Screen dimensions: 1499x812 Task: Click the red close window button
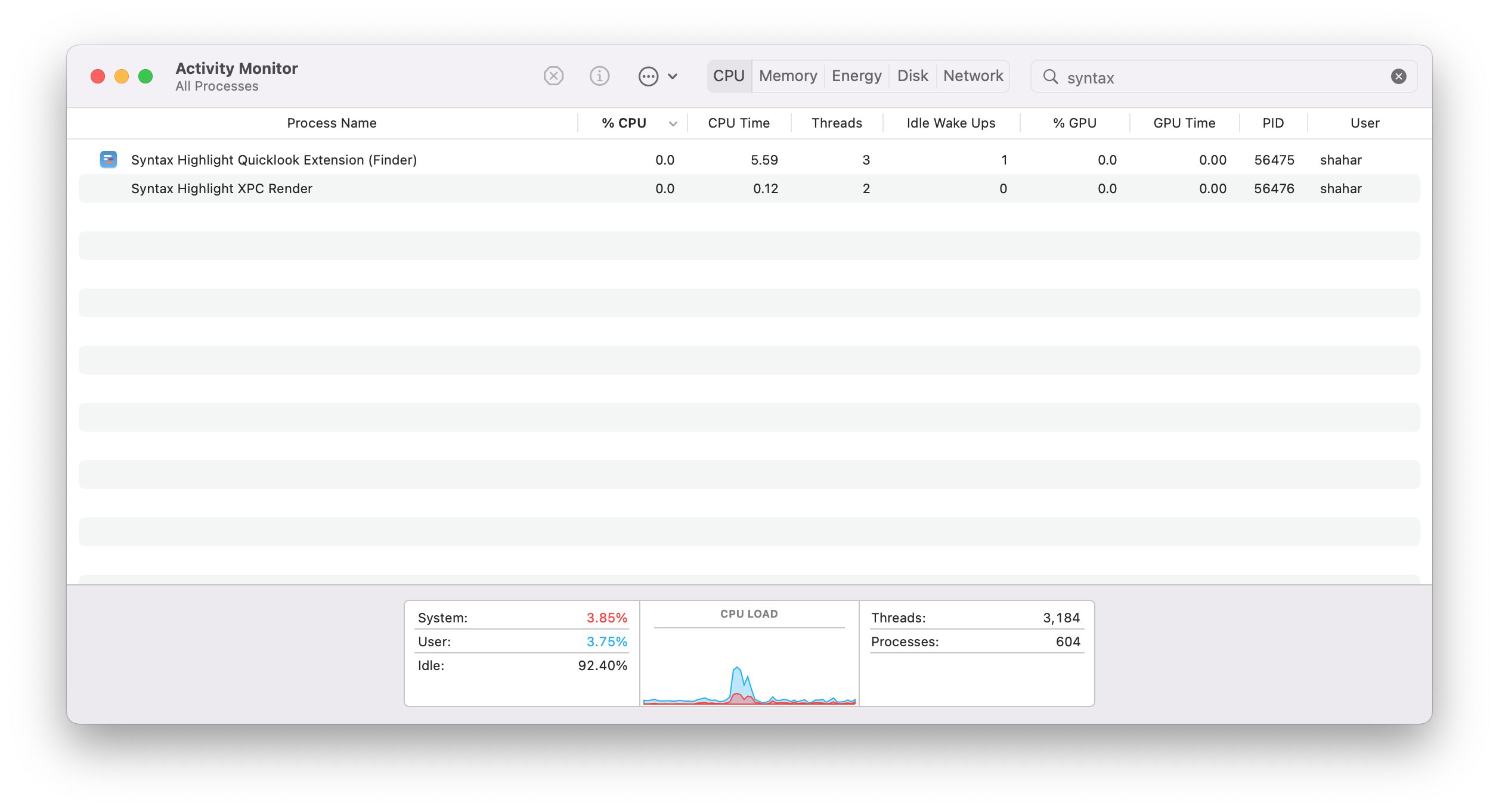[x=98, y=76]
